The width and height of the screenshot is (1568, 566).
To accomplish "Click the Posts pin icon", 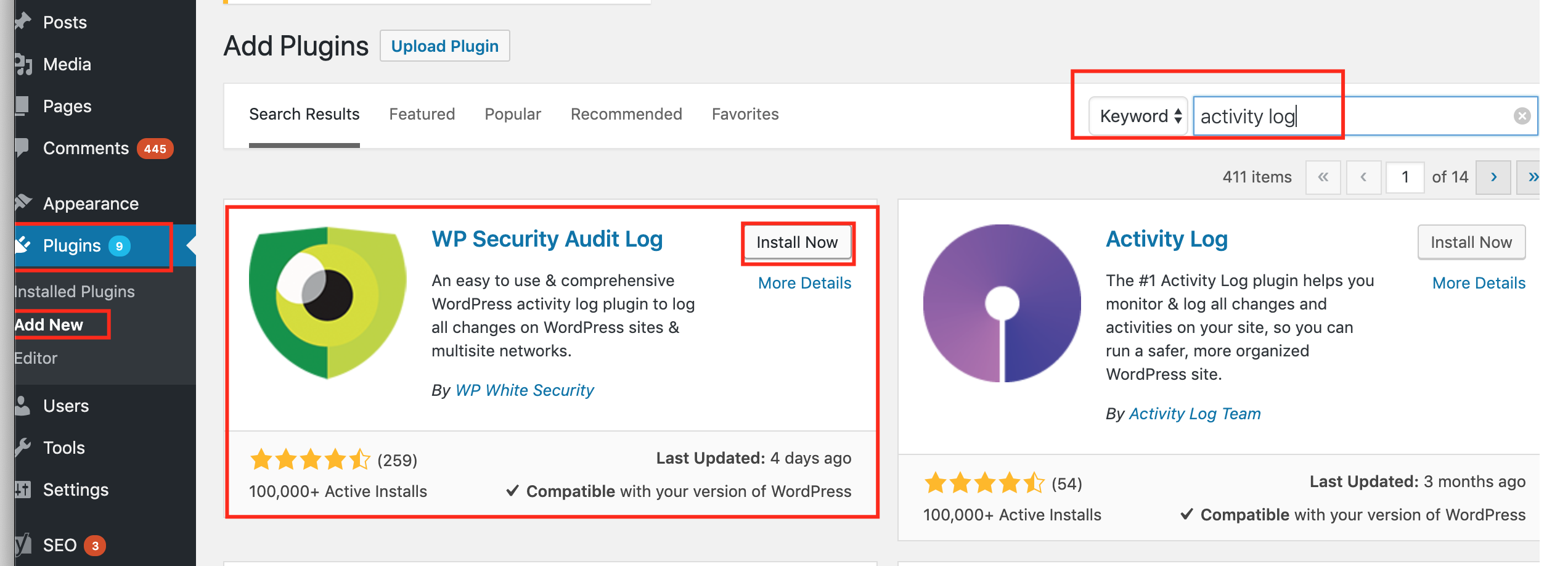I will pos(23,22).
